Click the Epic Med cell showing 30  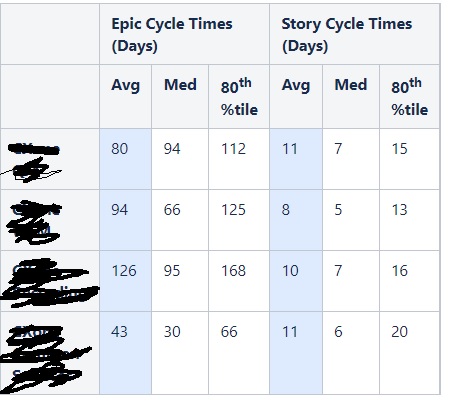pos(180,353)
